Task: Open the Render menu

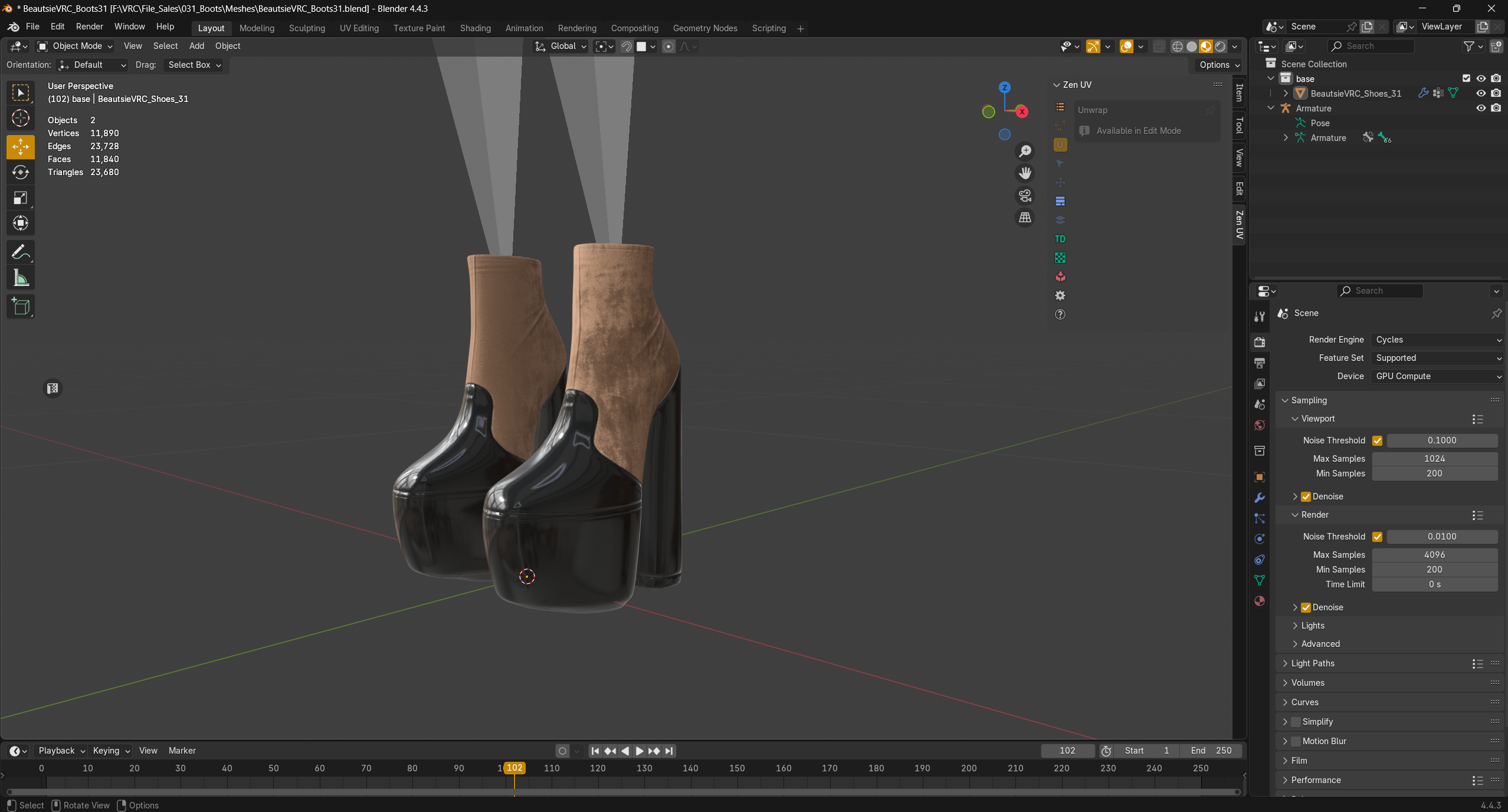Action: (x=90, y=27)
